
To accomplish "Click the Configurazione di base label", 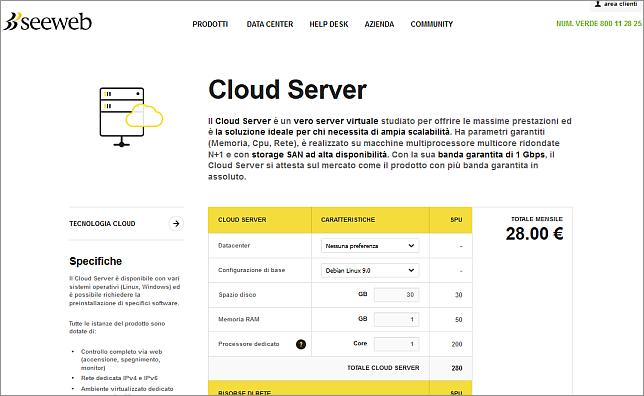I will point(251,270).
